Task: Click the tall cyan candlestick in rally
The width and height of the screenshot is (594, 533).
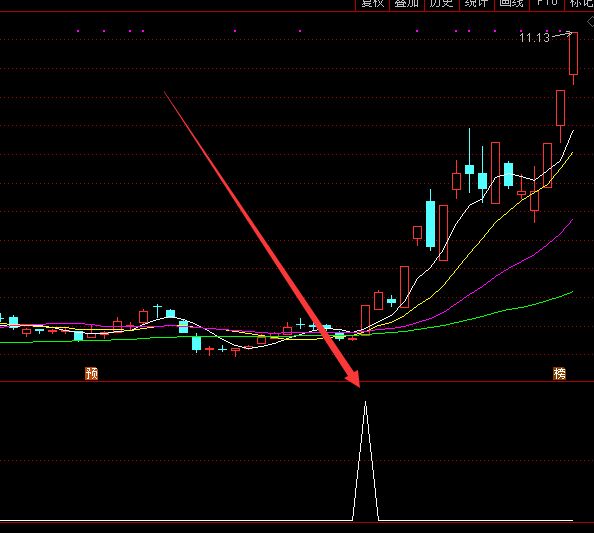Action: [x=430, y=224]
